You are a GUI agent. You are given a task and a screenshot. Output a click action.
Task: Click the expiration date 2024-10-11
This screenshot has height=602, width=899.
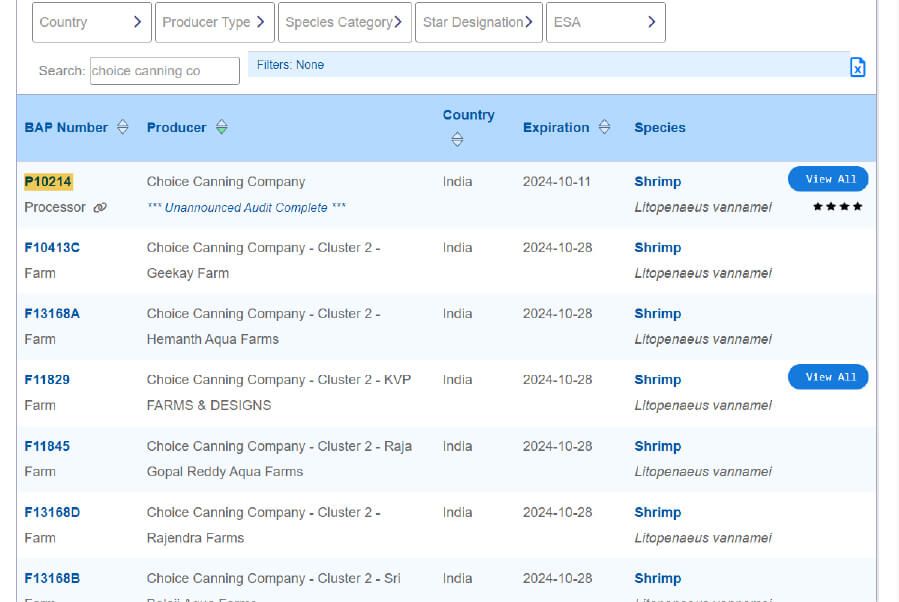[557, 182]
